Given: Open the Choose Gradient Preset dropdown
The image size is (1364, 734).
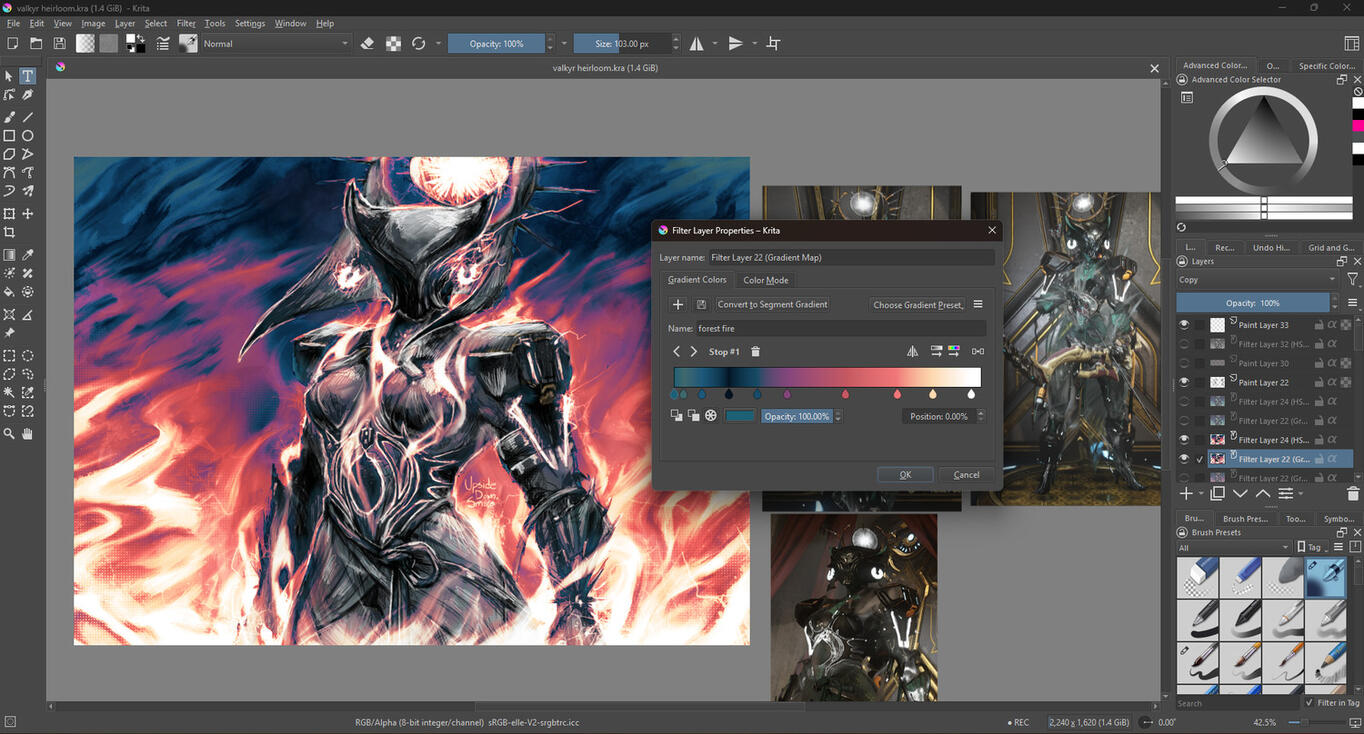Looking at the screenshot, I should 918,304.
